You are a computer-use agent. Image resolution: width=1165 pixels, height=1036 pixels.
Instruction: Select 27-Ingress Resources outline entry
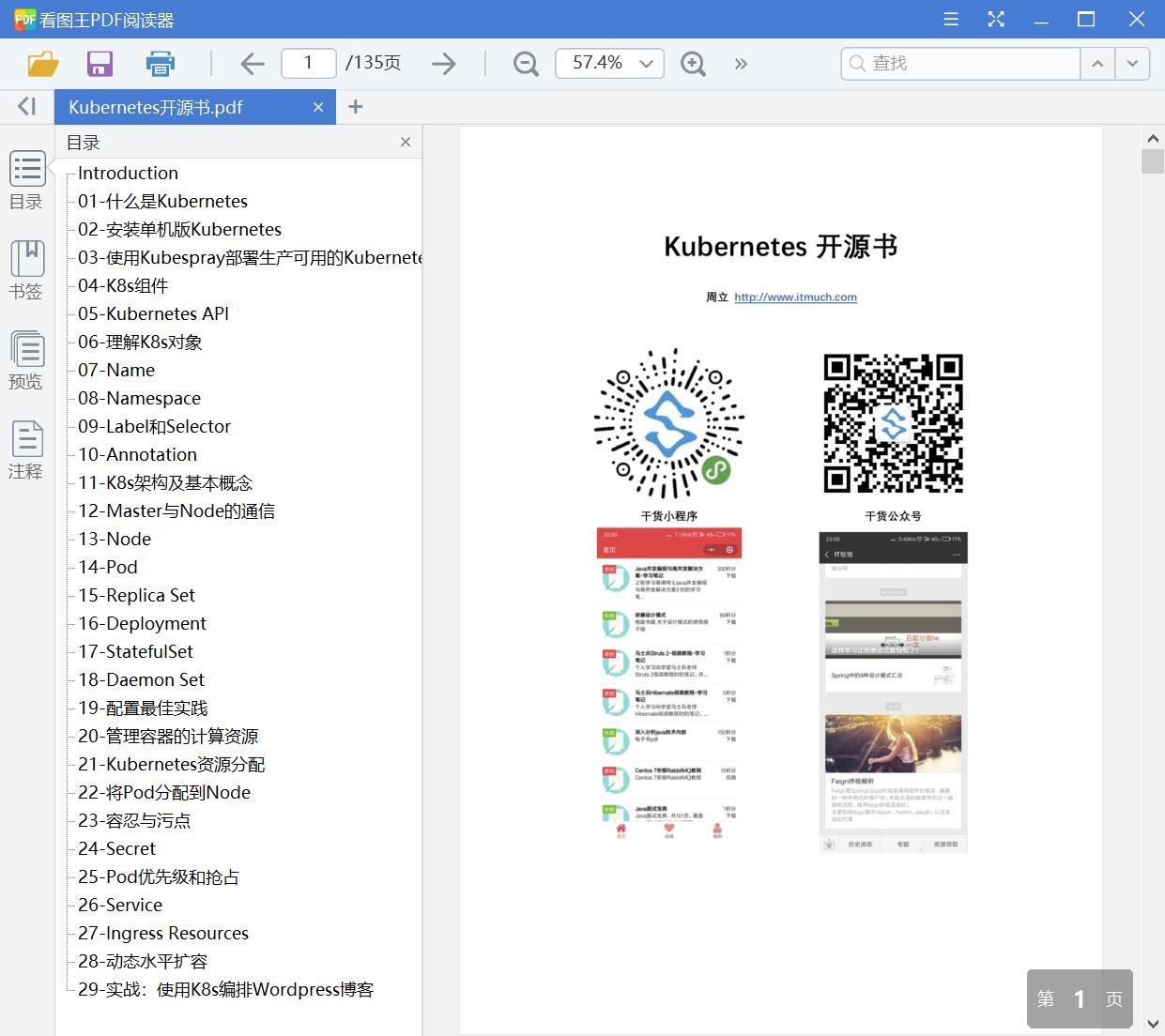[163, 933]
